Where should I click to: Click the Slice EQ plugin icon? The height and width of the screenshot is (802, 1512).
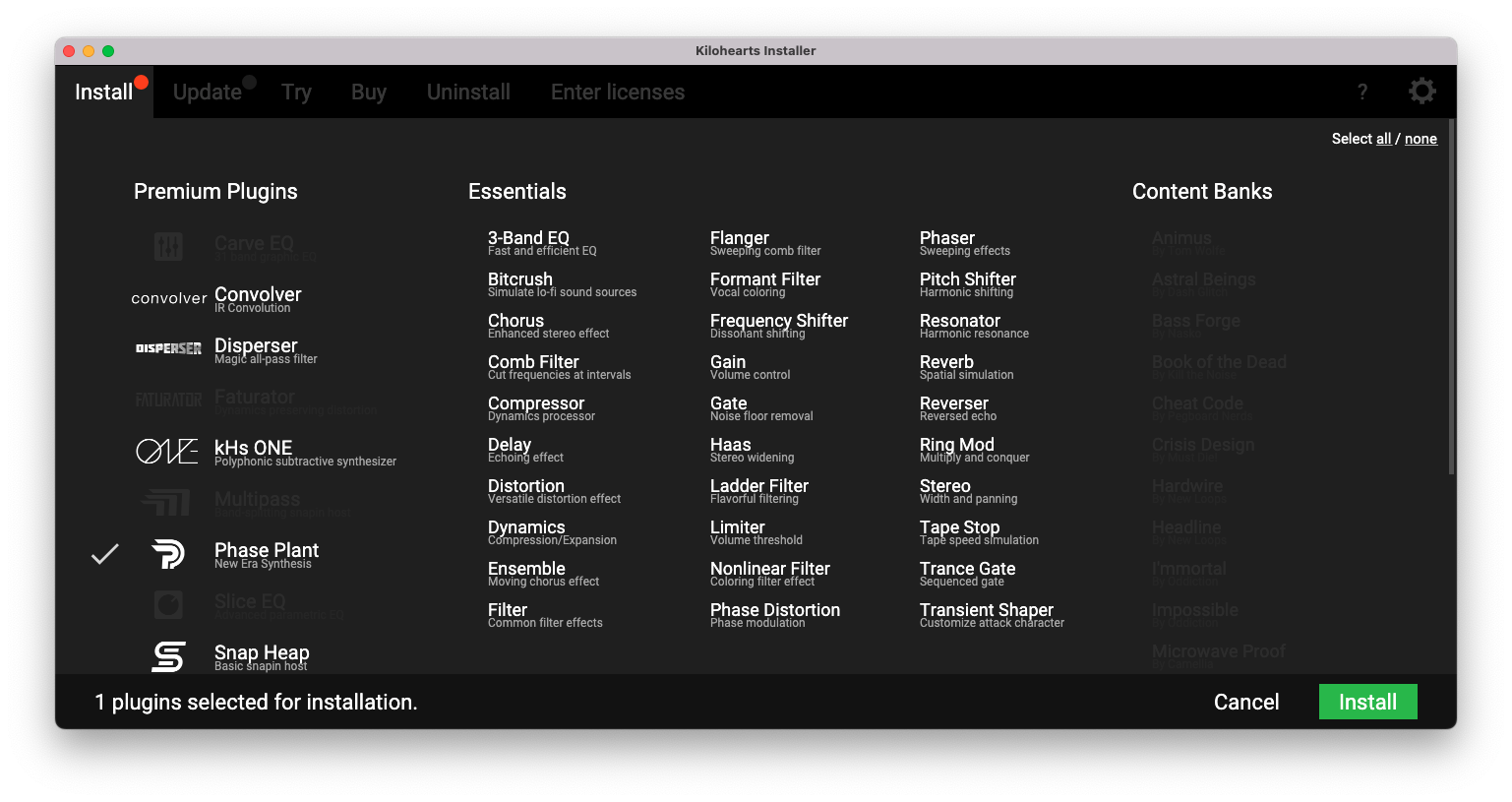click(168, 604)
